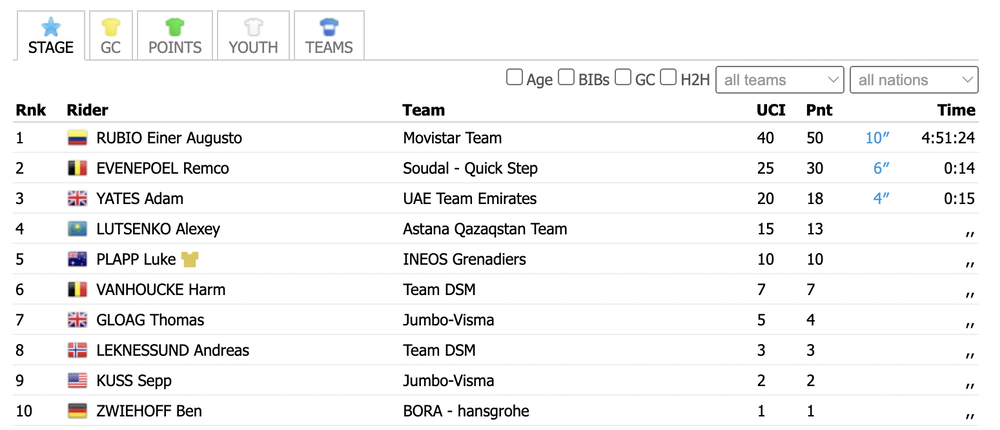
Task: Open rider EVENEPOEL Remco's page
Action: 163,168
